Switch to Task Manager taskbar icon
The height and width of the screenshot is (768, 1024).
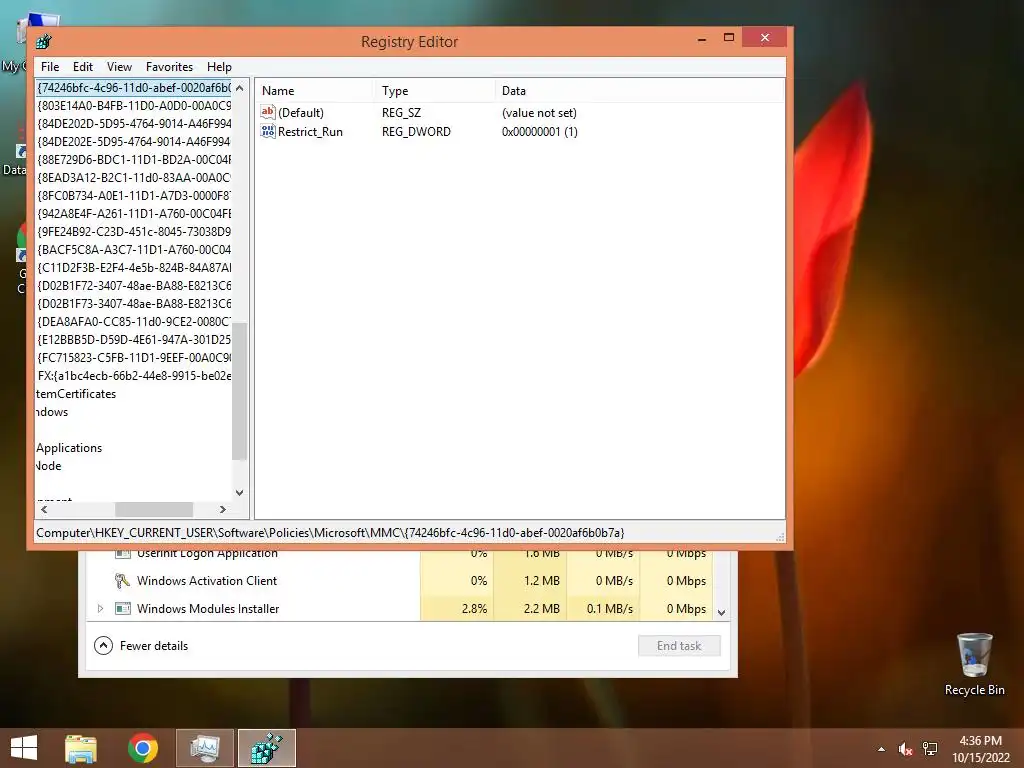pos(205,748)
